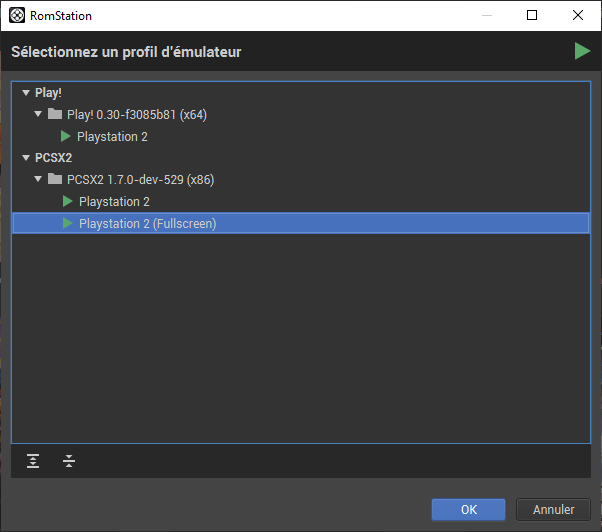The width and height of the screenshot is (602, 532).
Task: Collapse the Play! root group
Action: [26, 93]
